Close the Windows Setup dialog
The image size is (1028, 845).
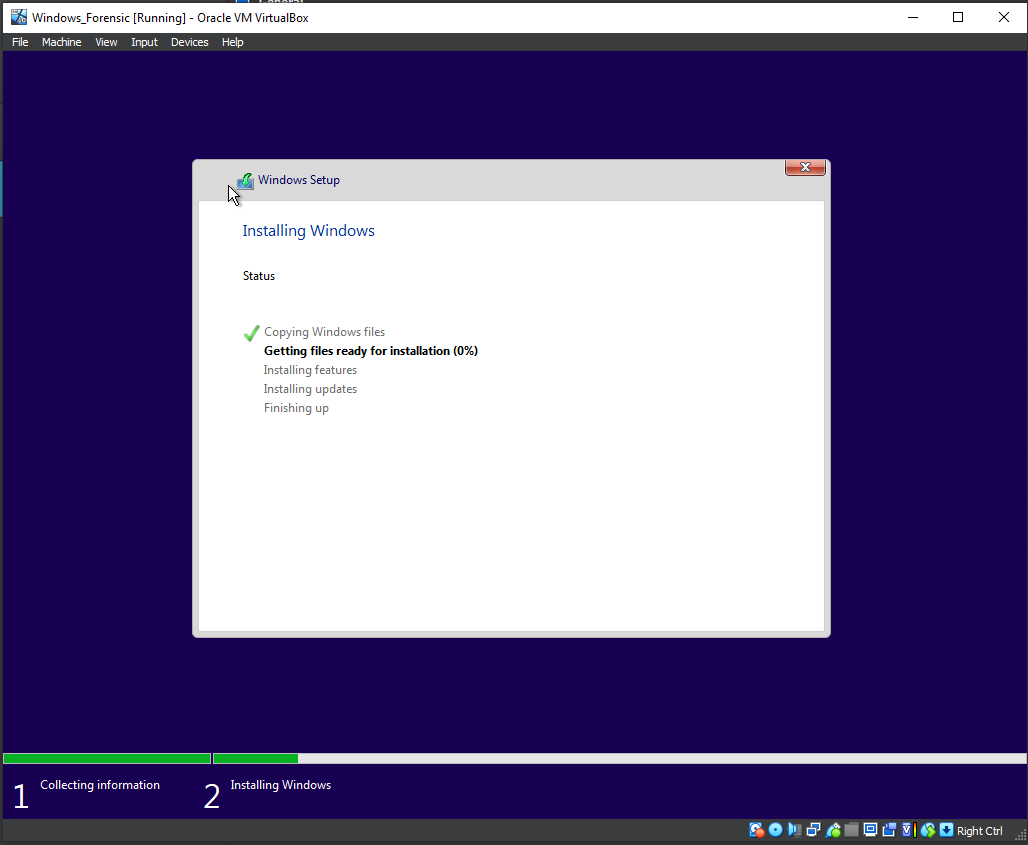(x=805, y=168)
